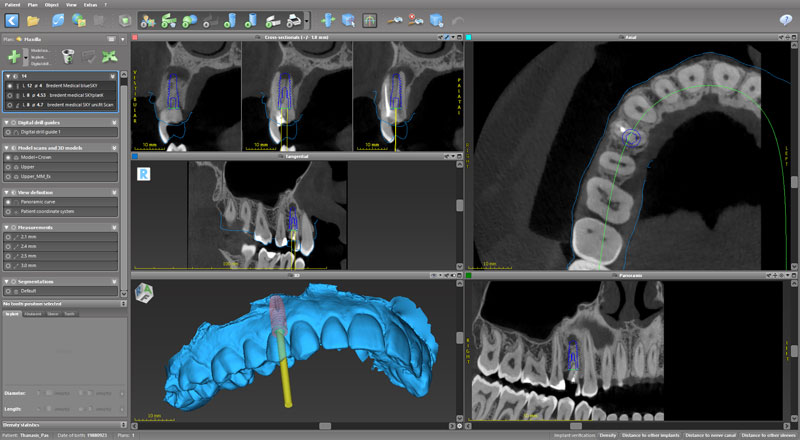This screenshot has height=440, width=800.
Task: Open the Extras menu
Action: (x=90, y=4)
